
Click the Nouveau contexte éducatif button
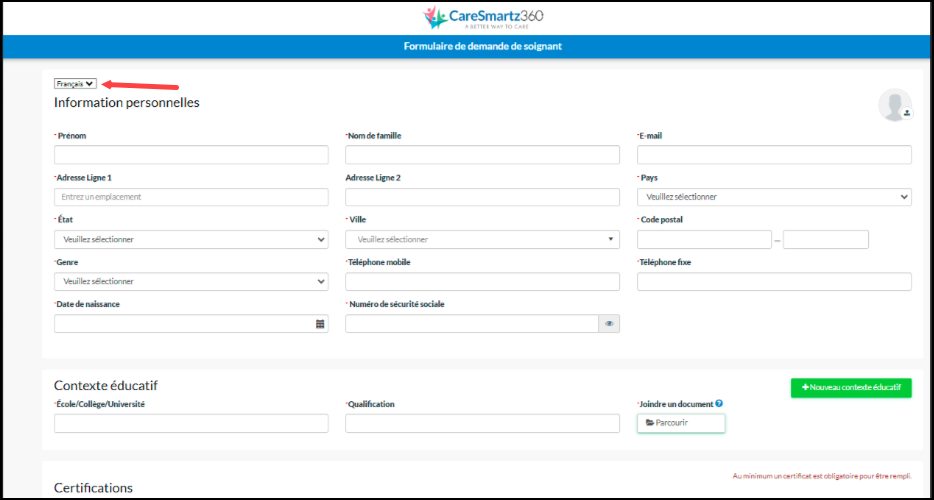click(x=850, y=387)
